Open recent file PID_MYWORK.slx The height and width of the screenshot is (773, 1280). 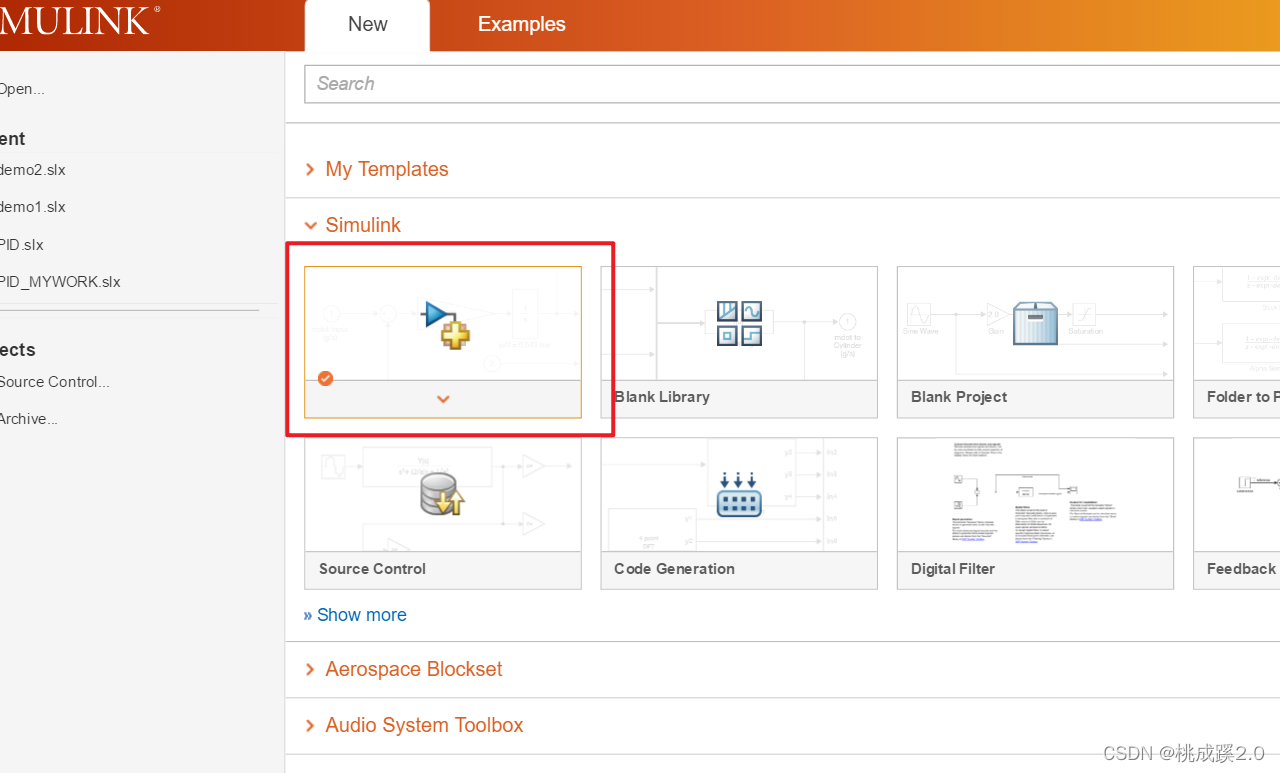pyautogui.click(x=60, y=282)
